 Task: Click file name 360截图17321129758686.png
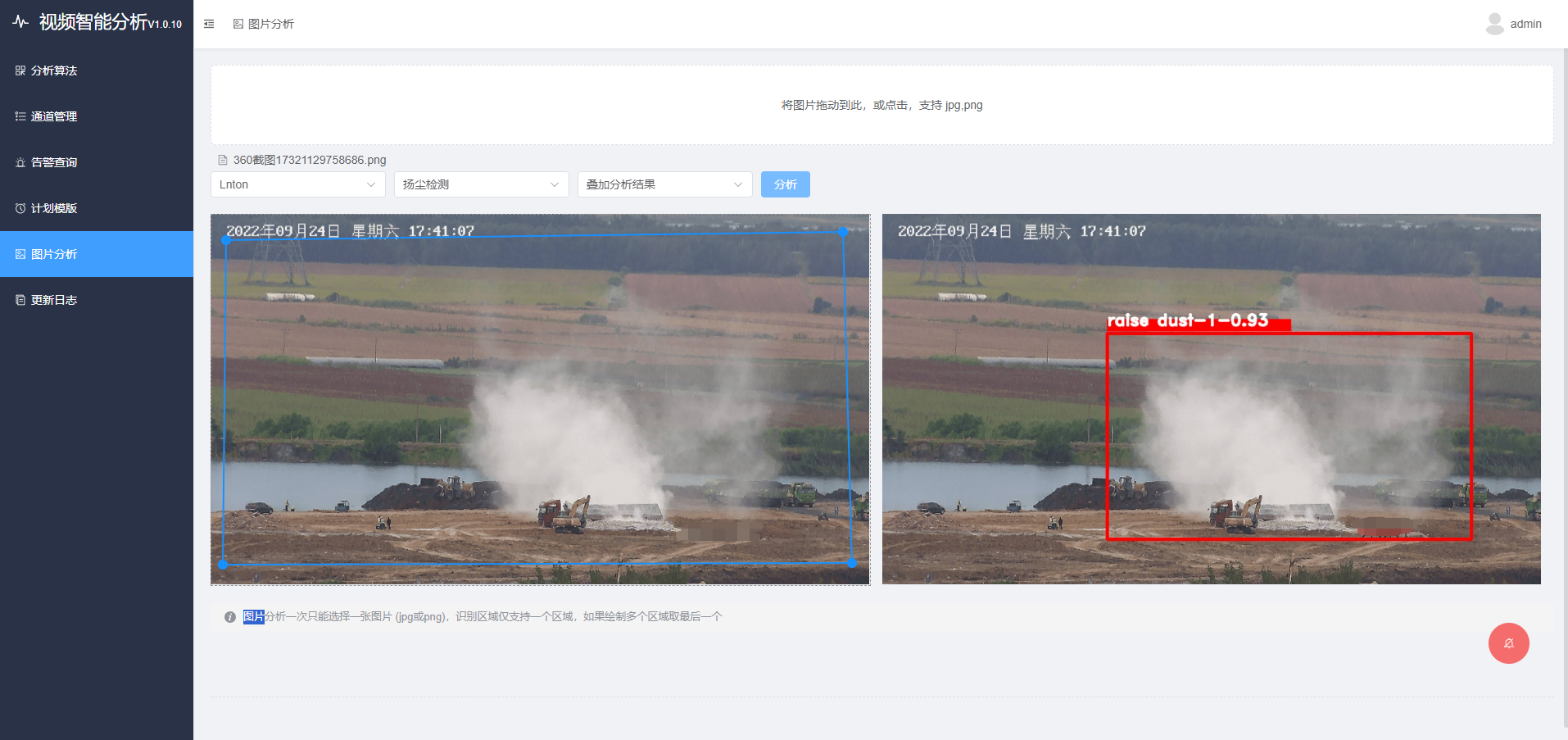(x=310, y=160)
